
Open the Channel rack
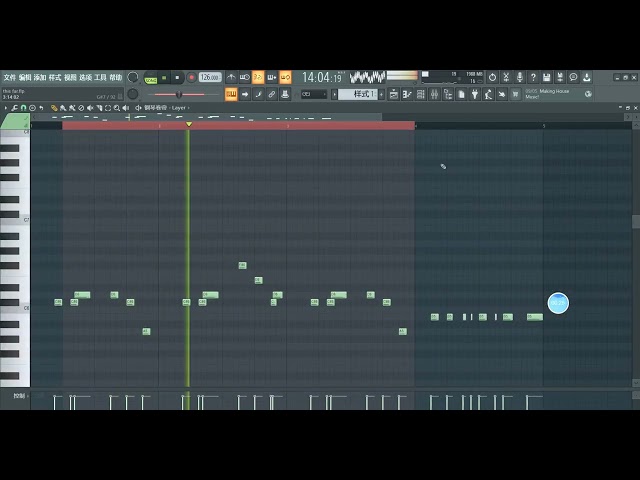420,94
